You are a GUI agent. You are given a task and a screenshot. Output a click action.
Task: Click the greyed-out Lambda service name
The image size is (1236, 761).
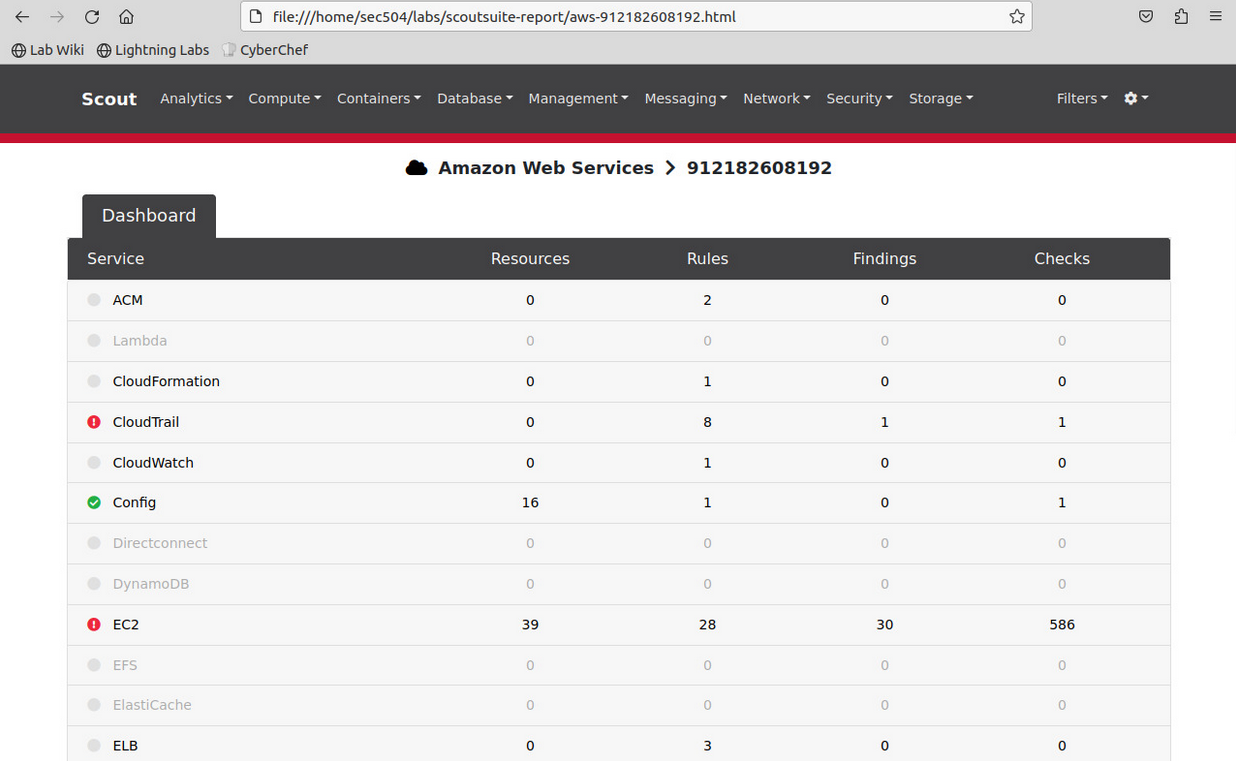point(140,341)
